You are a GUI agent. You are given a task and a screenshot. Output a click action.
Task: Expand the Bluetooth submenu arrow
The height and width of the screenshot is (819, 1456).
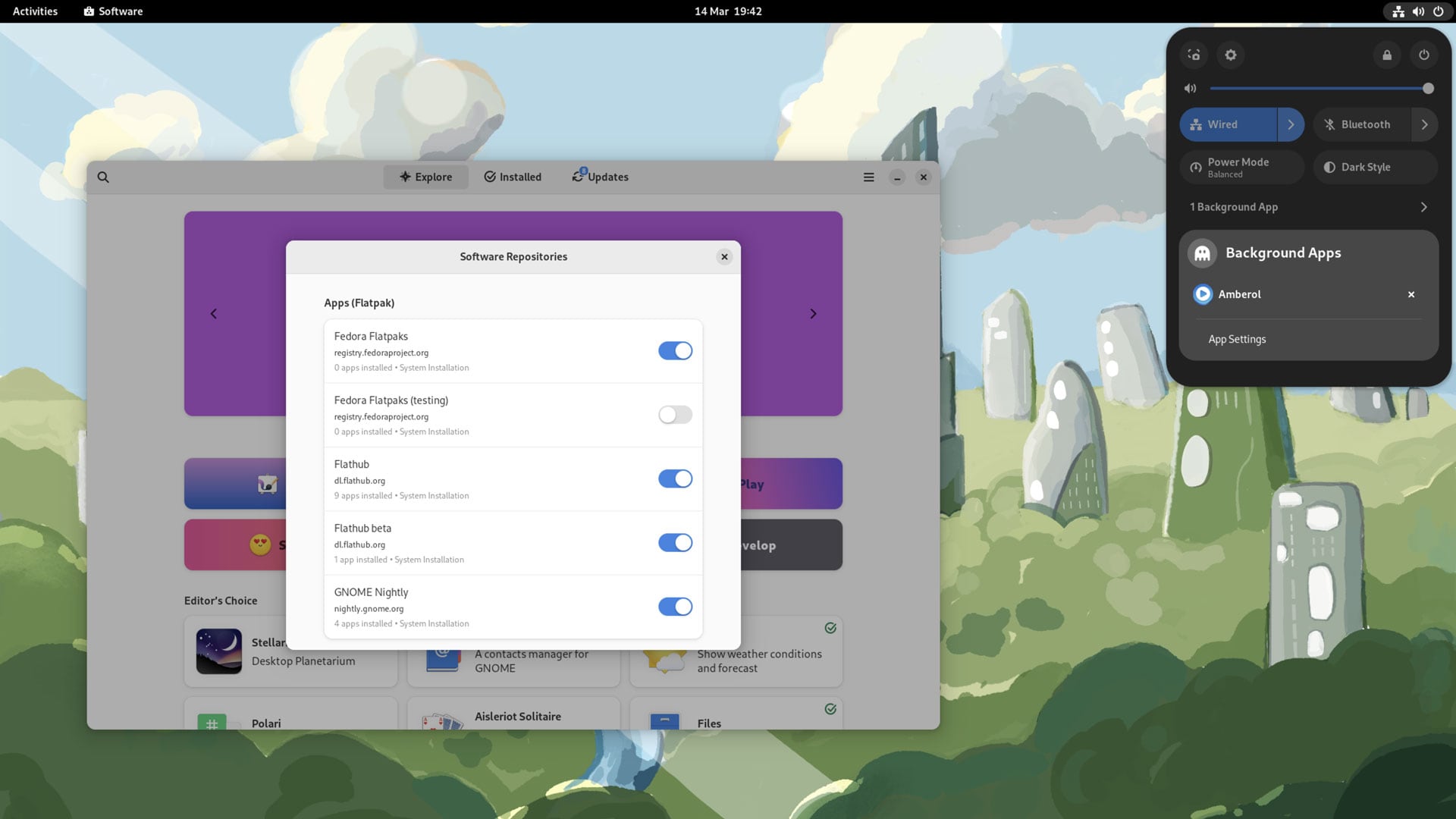(x=1425, y=124)
